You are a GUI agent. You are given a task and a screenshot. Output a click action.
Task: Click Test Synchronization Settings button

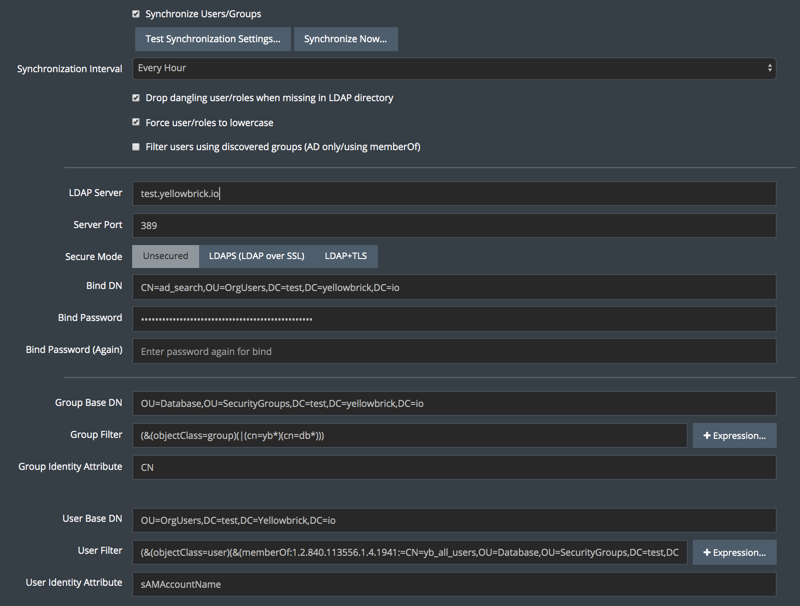pyautogui.click(x=212, y=39)
